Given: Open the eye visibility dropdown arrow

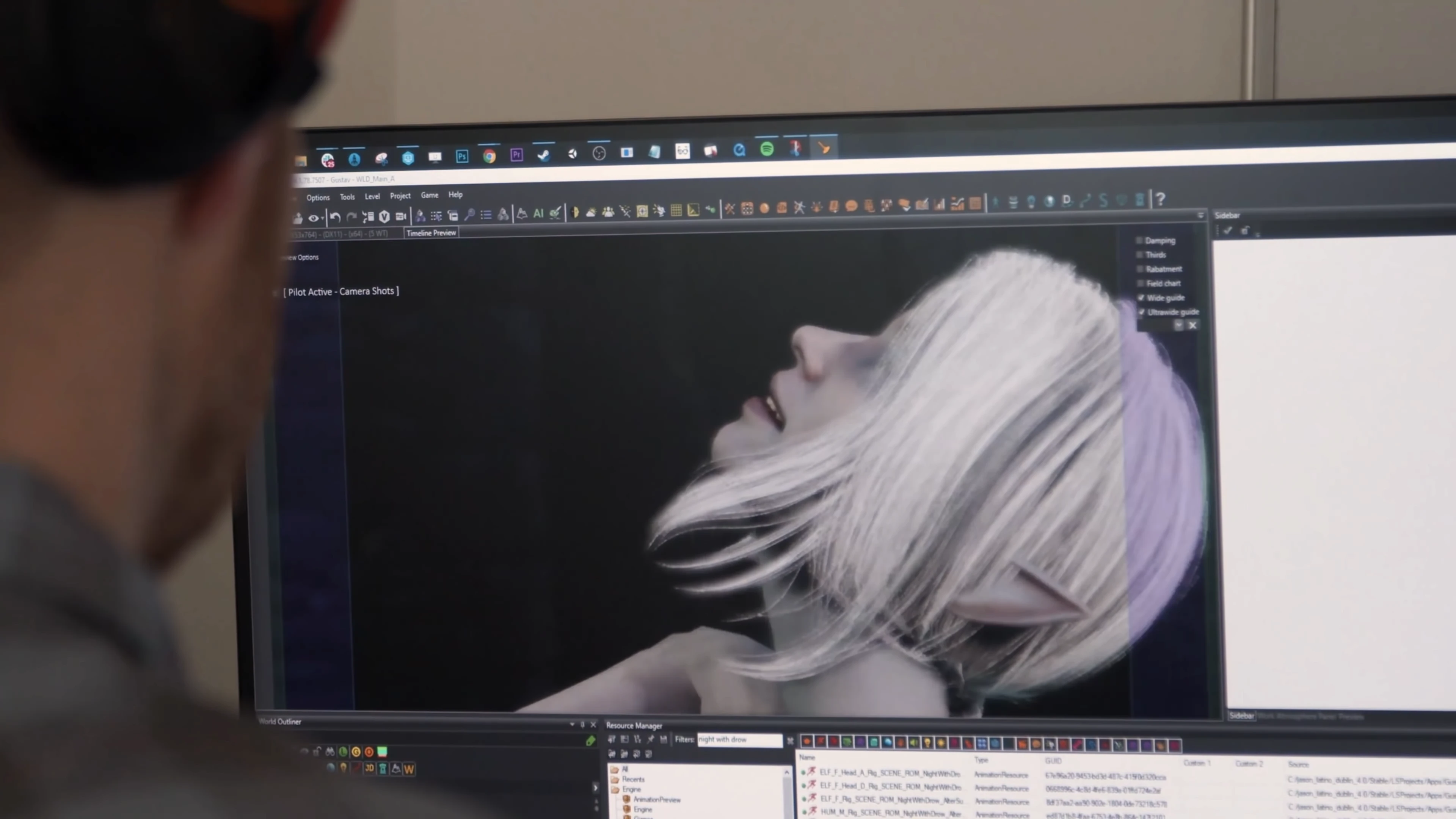Looking at the screenshot, I should coord(322,218).
